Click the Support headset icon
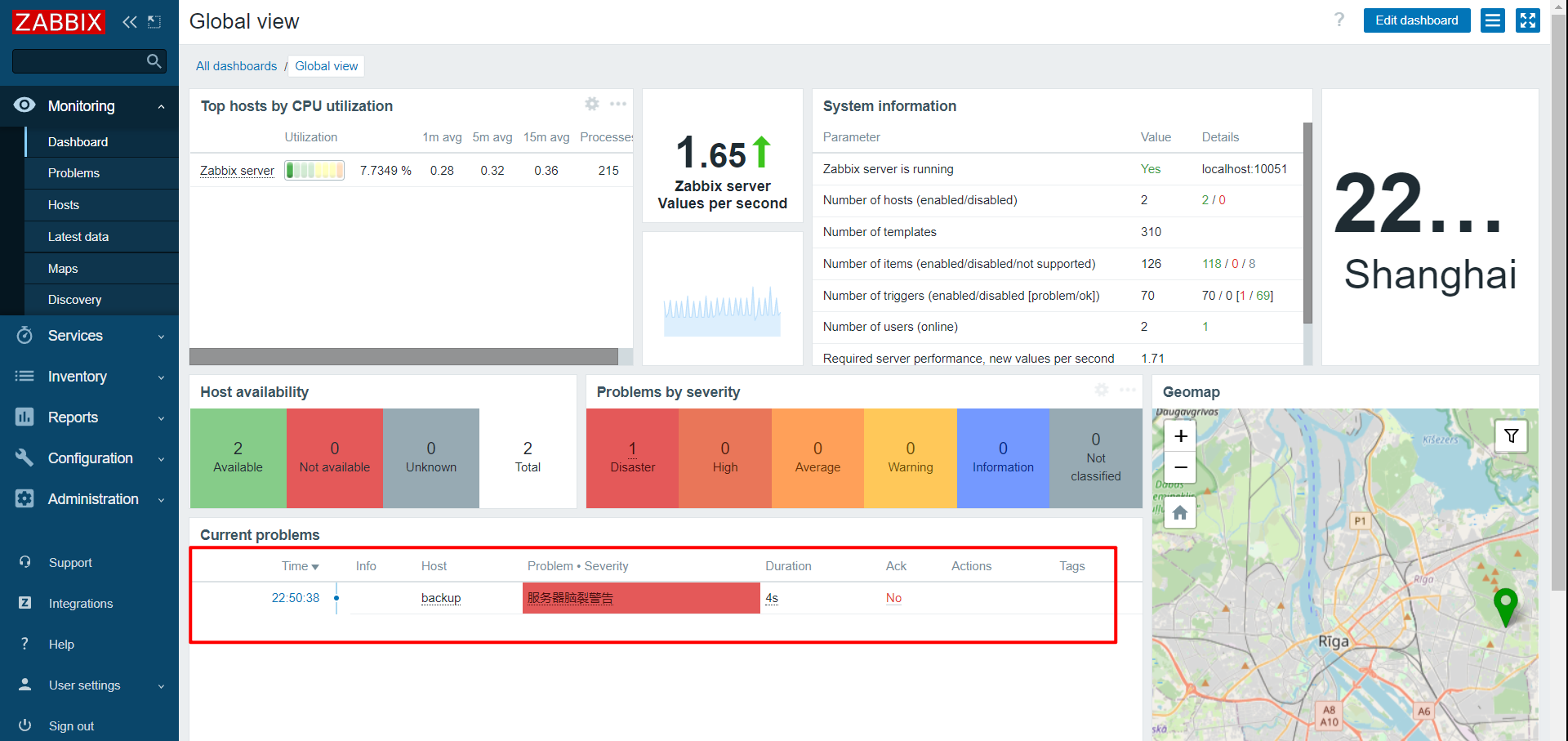This screenshot has height=741, width=1568. [x=24, y=562]
